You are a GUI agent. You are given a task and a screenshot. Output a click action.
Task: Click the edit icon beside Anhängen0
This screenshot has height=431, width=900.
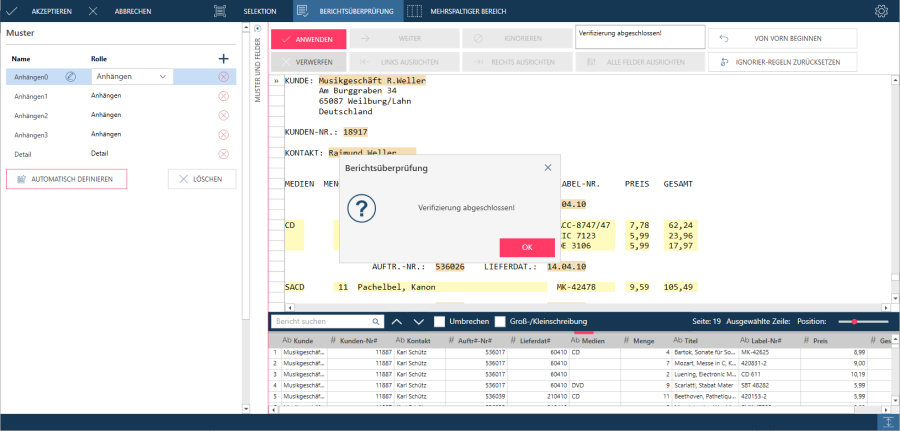(x=71, y=77)
